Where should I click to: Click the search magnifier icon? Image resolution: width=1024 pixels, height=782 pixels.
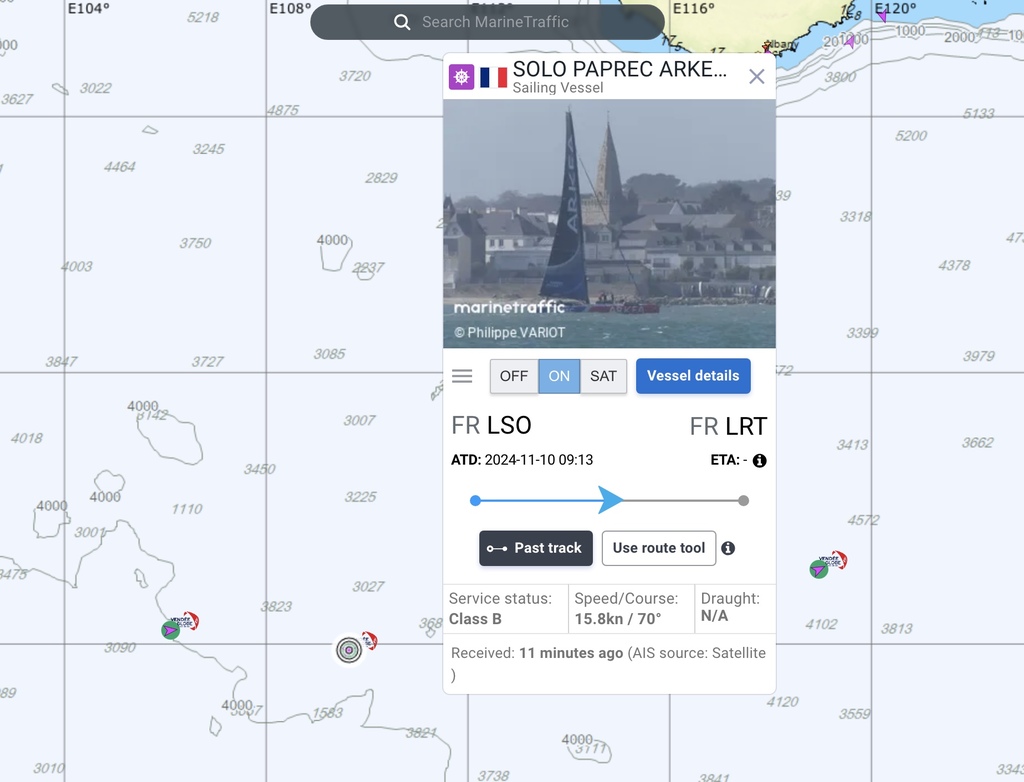tap(402, 22)
